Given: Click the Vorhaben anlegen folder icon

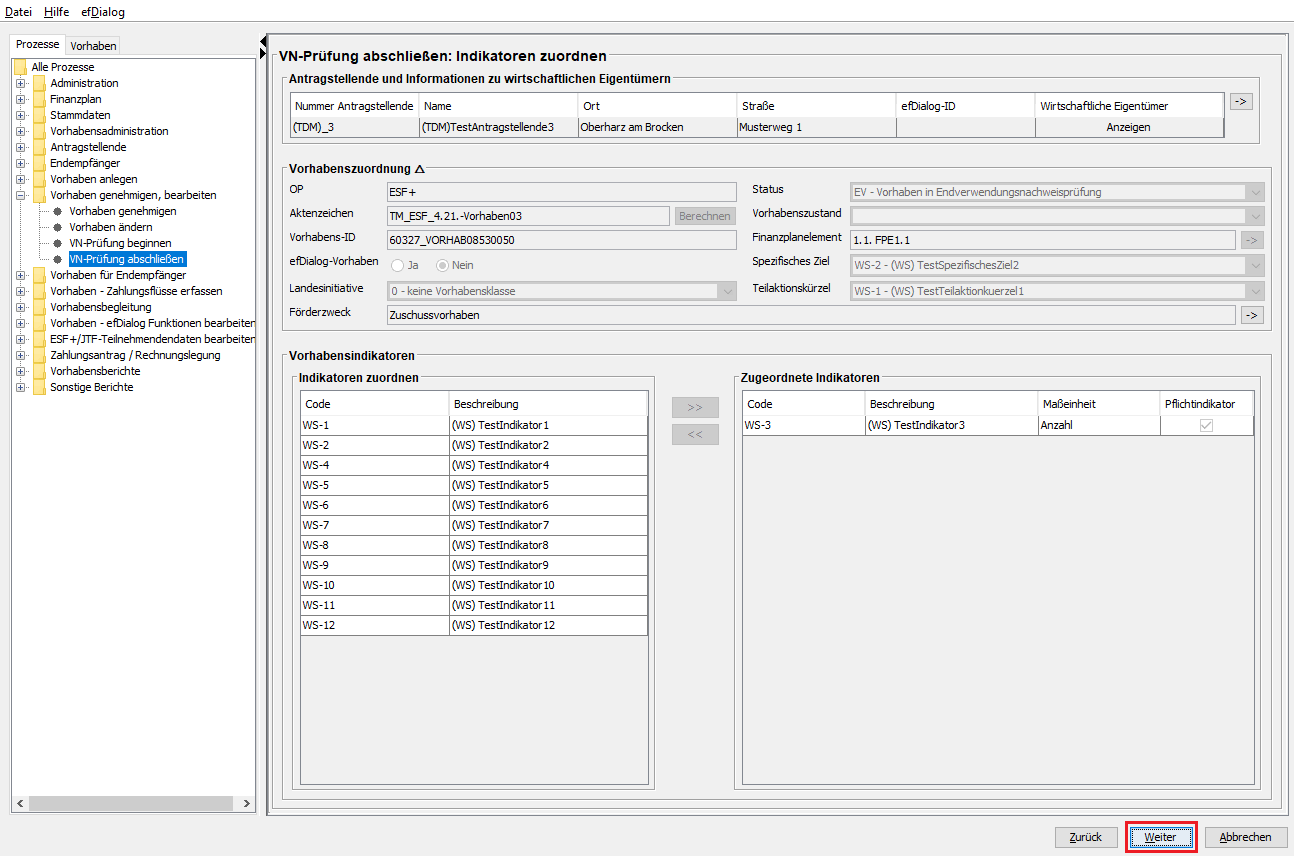Looking at the screenshot, I should click(x=39, y=179).
